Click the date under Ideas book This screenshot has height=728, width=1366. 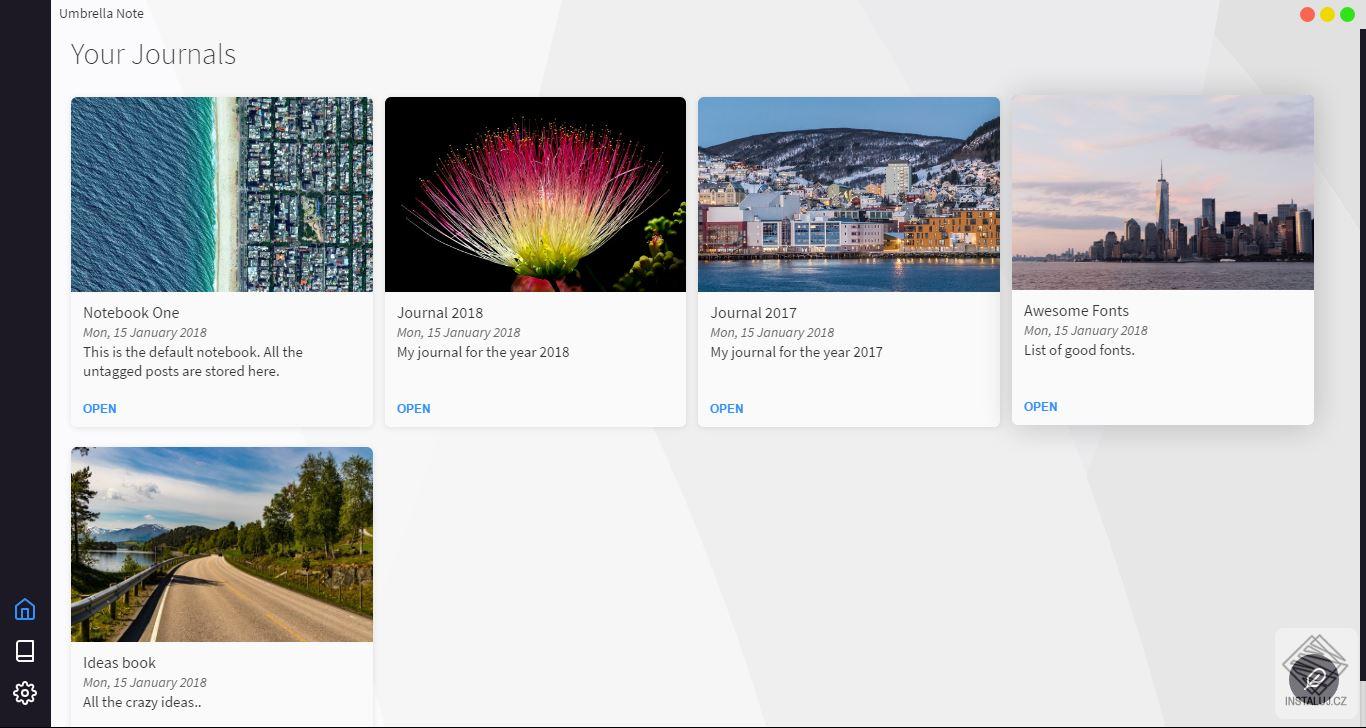point(145,682)
